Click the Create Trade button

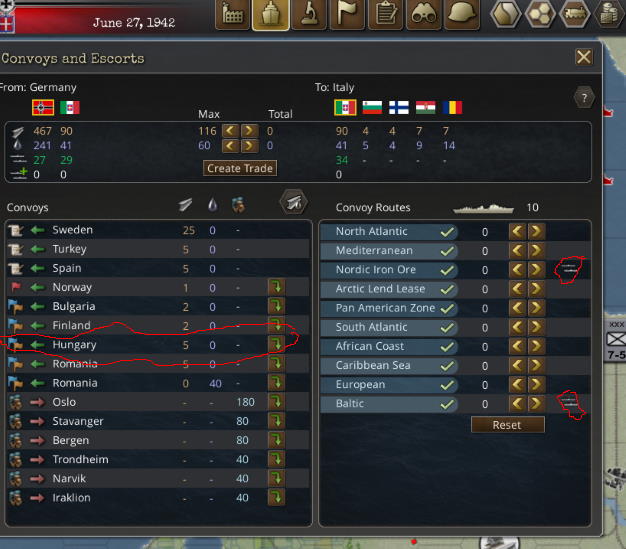[x=240, y=168]
